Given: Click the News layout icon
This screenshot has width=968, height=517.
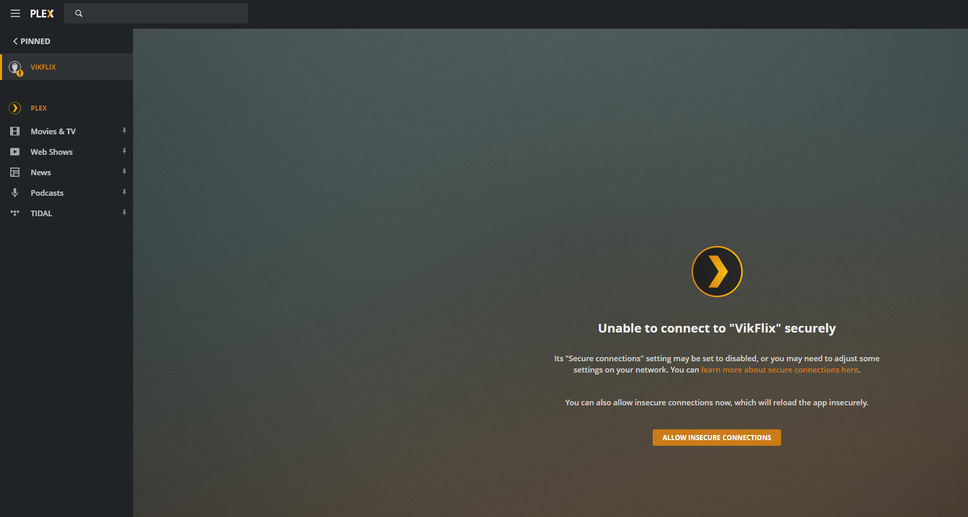Looking at the screenshot, I should point(15,172).
